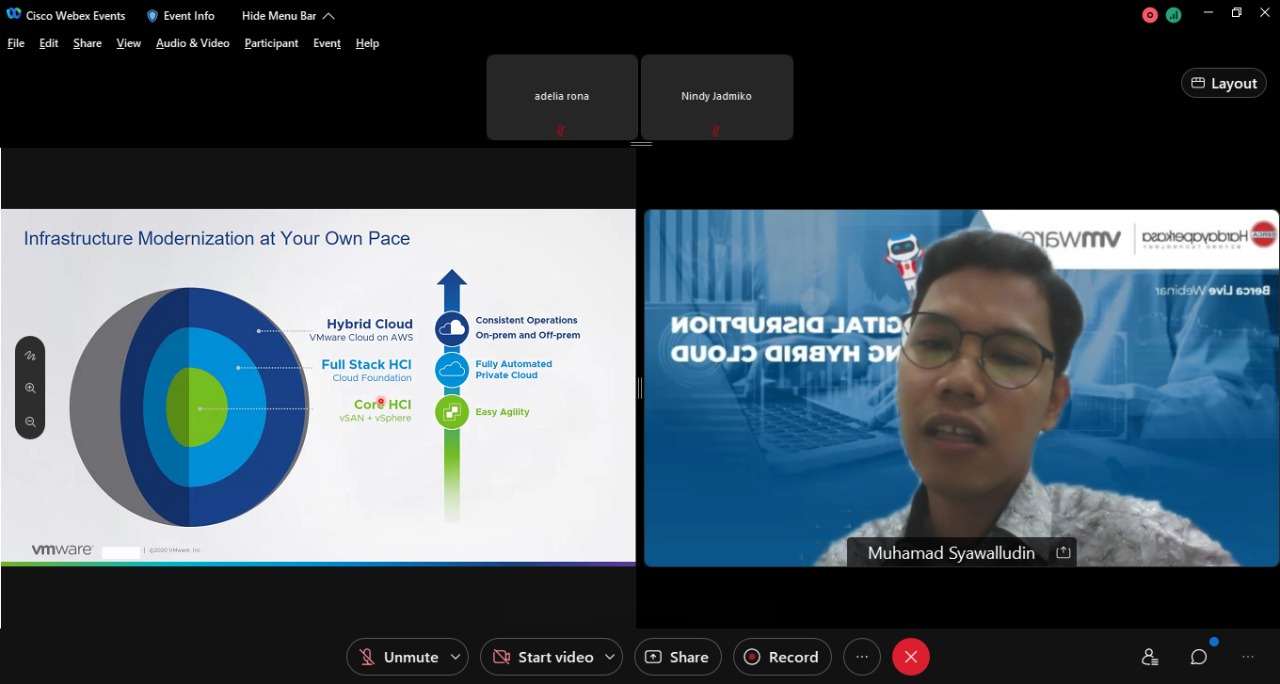
Task: Click the Fully Automated Private Cloud text
Action: [513, 369]
